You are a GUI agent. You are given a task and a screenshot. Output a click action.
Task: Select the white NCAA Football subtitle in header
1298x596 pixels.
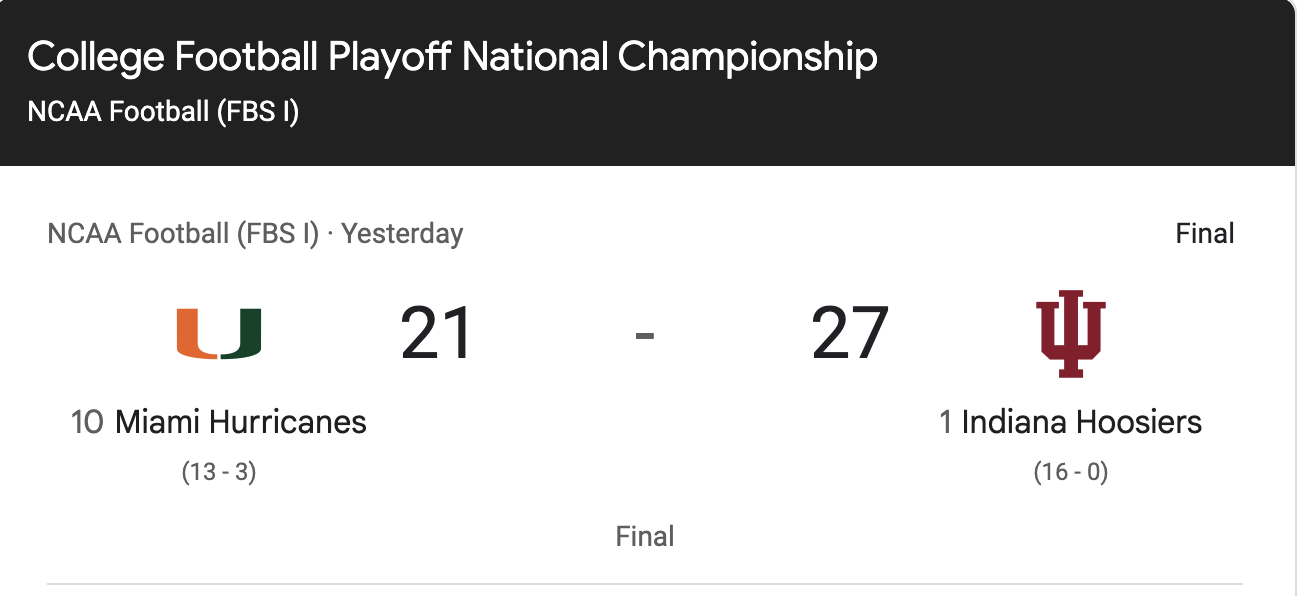[163, 111]
